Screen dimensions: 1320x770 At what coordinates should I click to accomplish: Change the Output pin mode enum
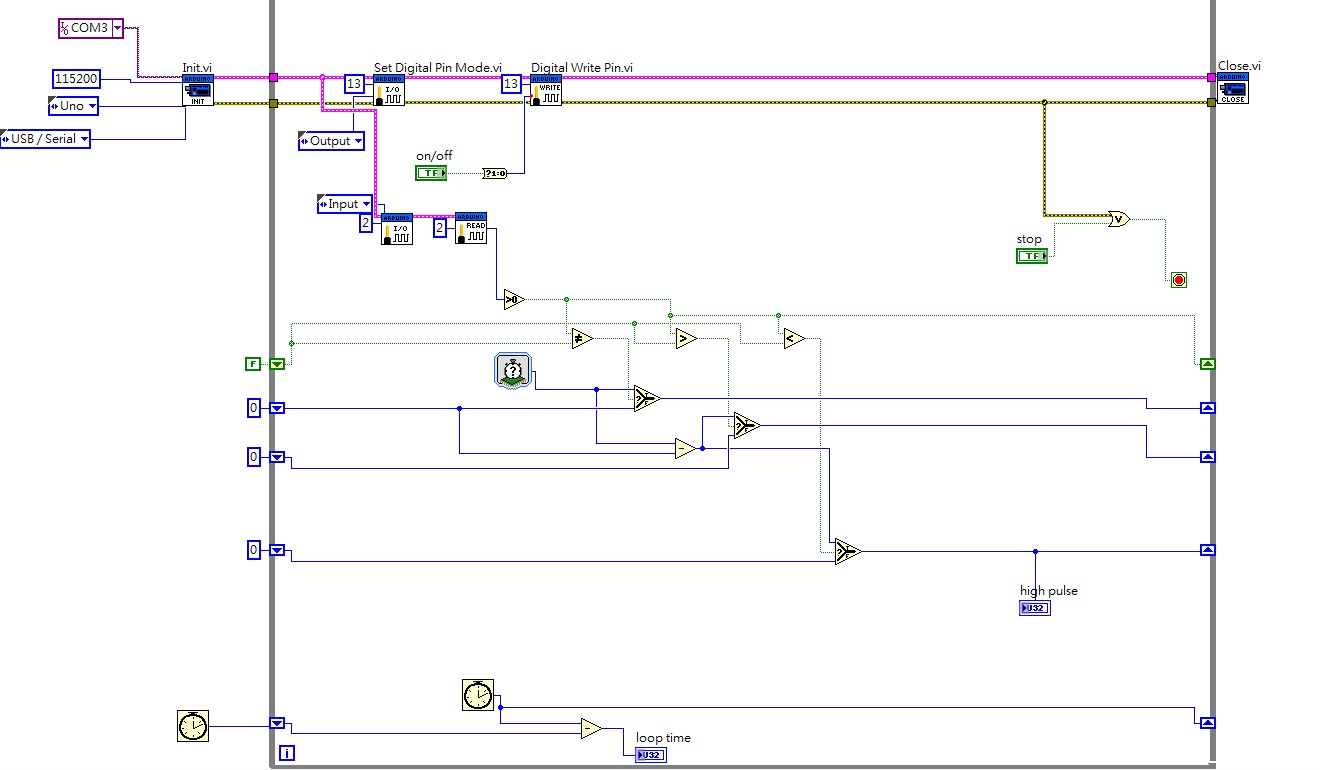[331, 141]
